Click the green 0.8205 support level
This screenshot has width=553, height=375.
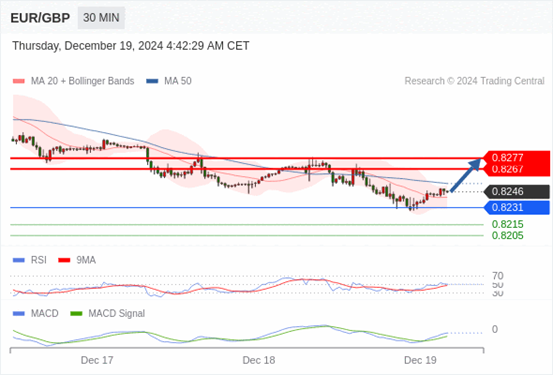pos(508,236)
